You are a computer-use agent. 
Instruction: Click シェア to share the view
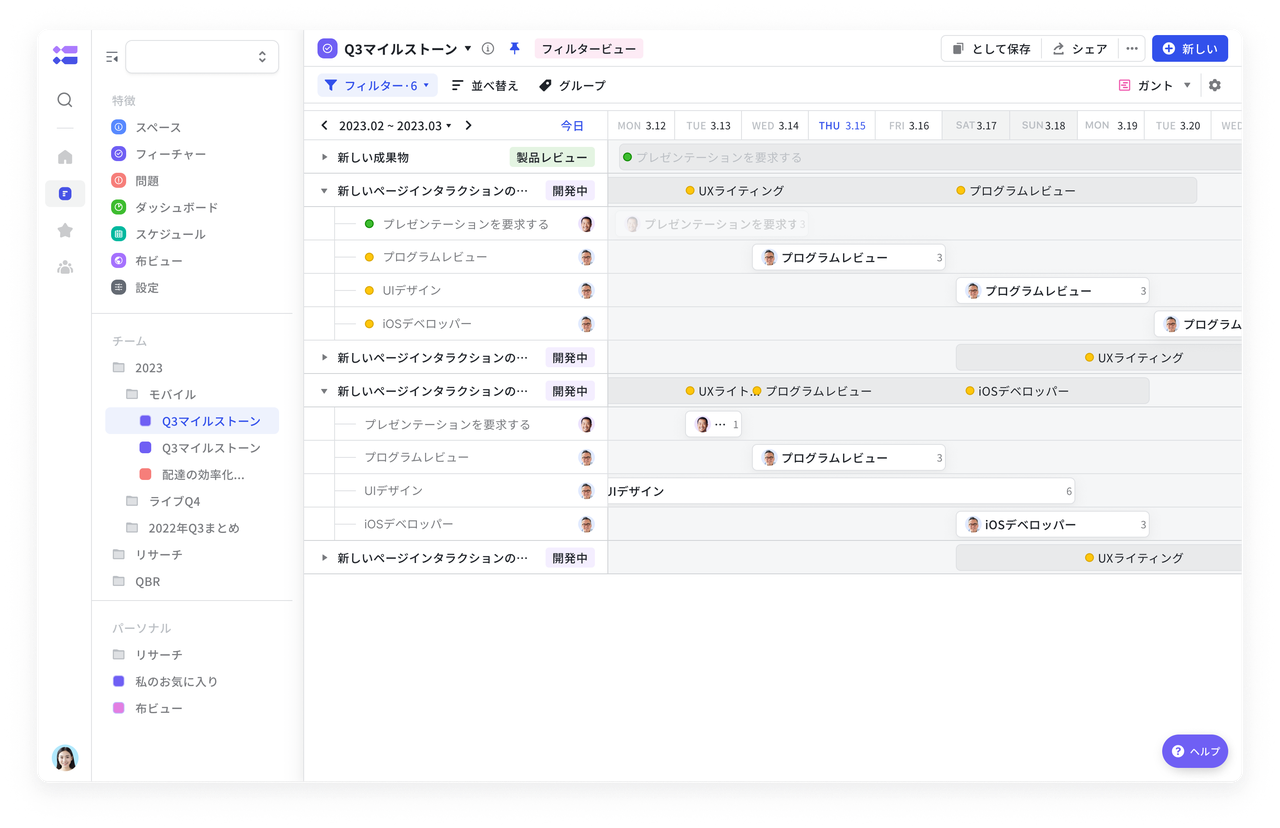[x=1080, y=47]
